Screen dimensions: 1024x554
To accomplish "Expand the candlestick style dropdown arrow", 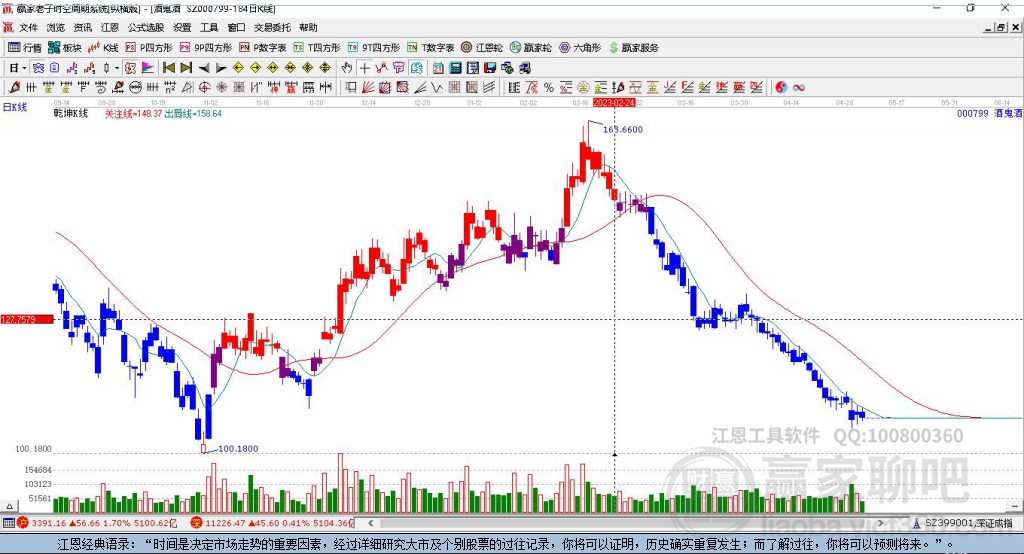I will pos(117,68).
